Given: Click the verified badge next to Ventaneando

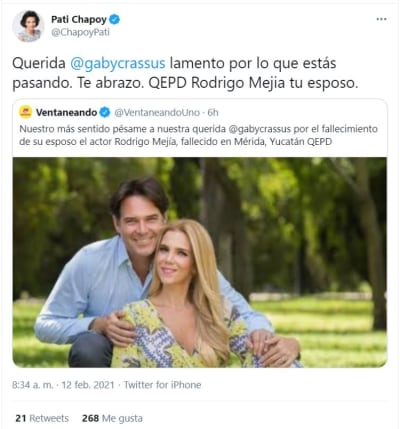Looking at the screenshot, I should [105, 113].
